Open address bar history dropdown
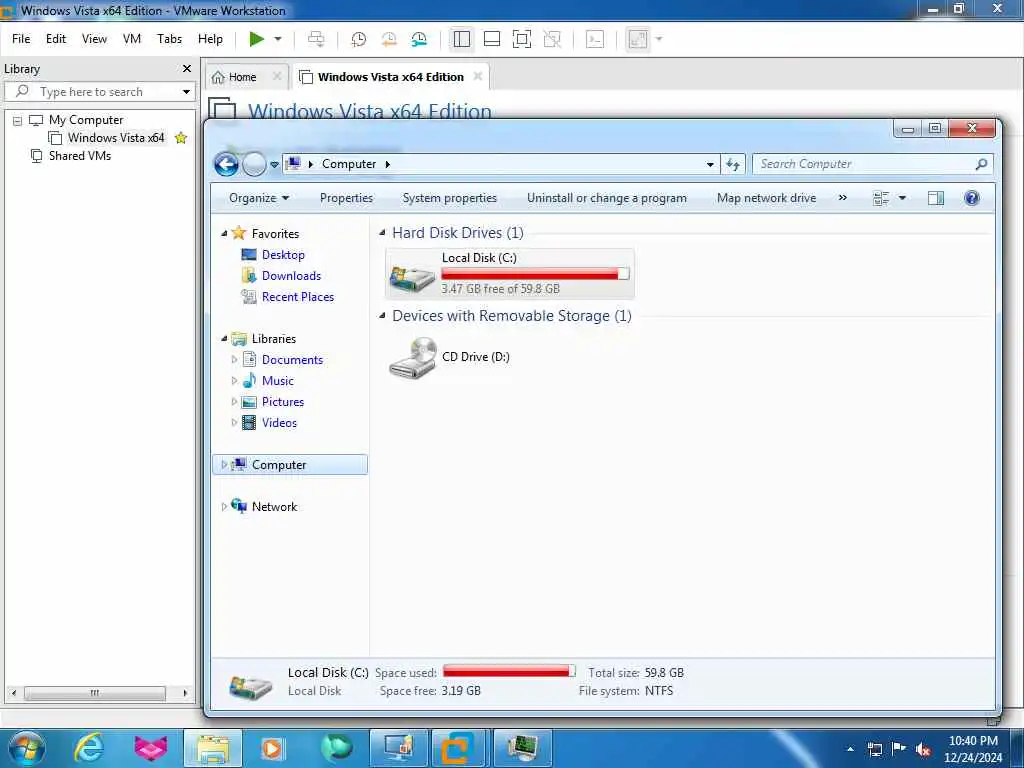The width and height of the screenshot is (1024, 768). click(710, 165)
